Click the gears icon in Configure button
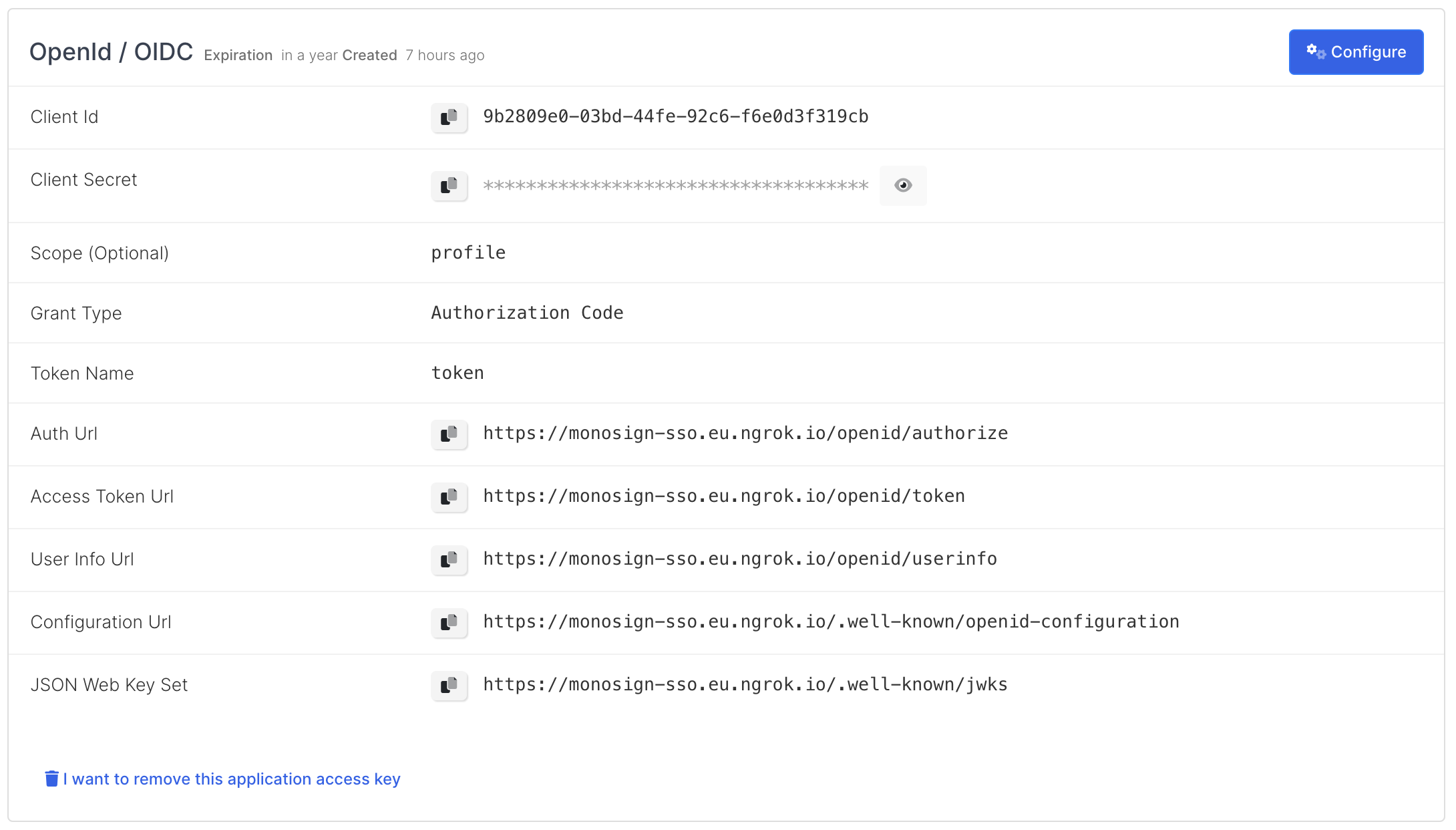The width and height of the screenshot is (1456, 830). [1316, 51]
